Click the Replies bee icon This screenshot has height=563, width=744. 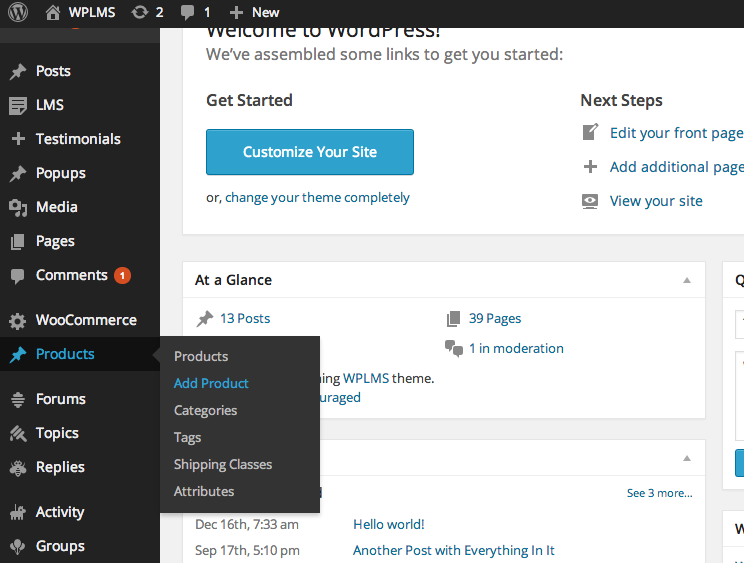18,468
